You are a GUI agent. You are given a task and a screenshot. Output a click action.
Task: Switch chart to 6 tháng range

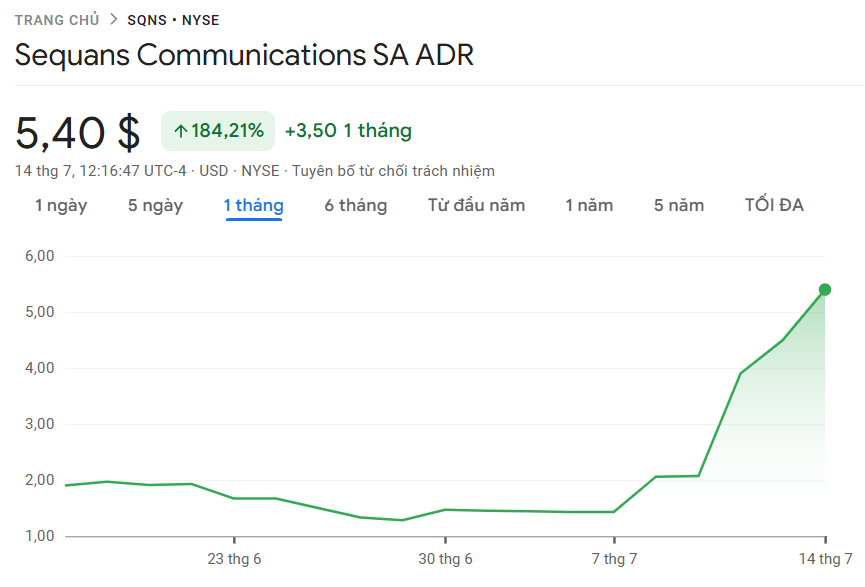[355, 205]
